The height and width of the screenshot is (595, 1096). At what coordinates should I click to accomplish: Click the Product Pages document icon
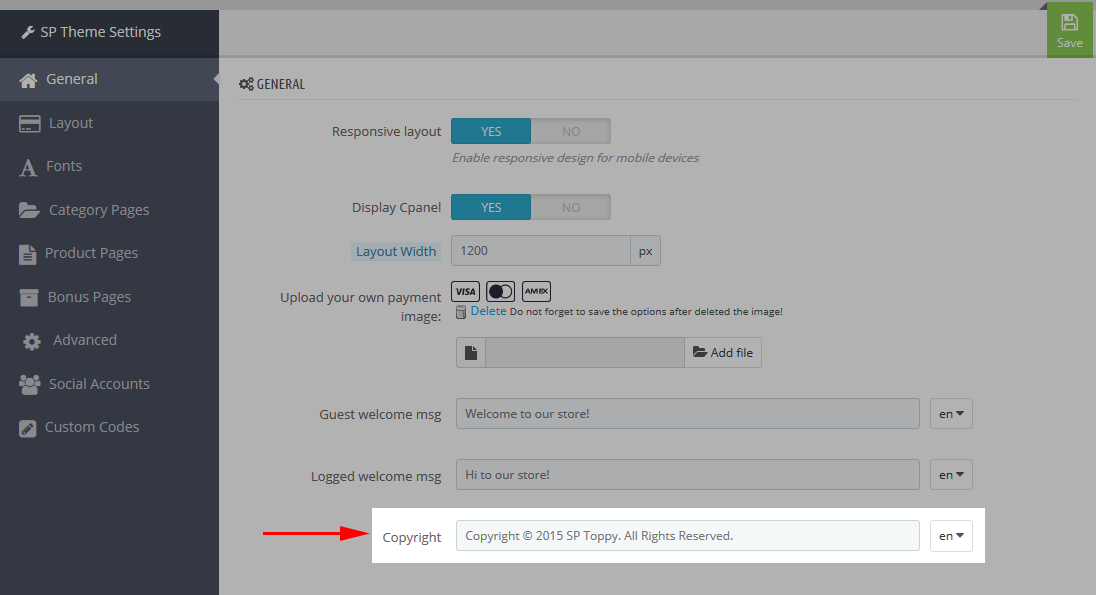click(x=27, y=254)
